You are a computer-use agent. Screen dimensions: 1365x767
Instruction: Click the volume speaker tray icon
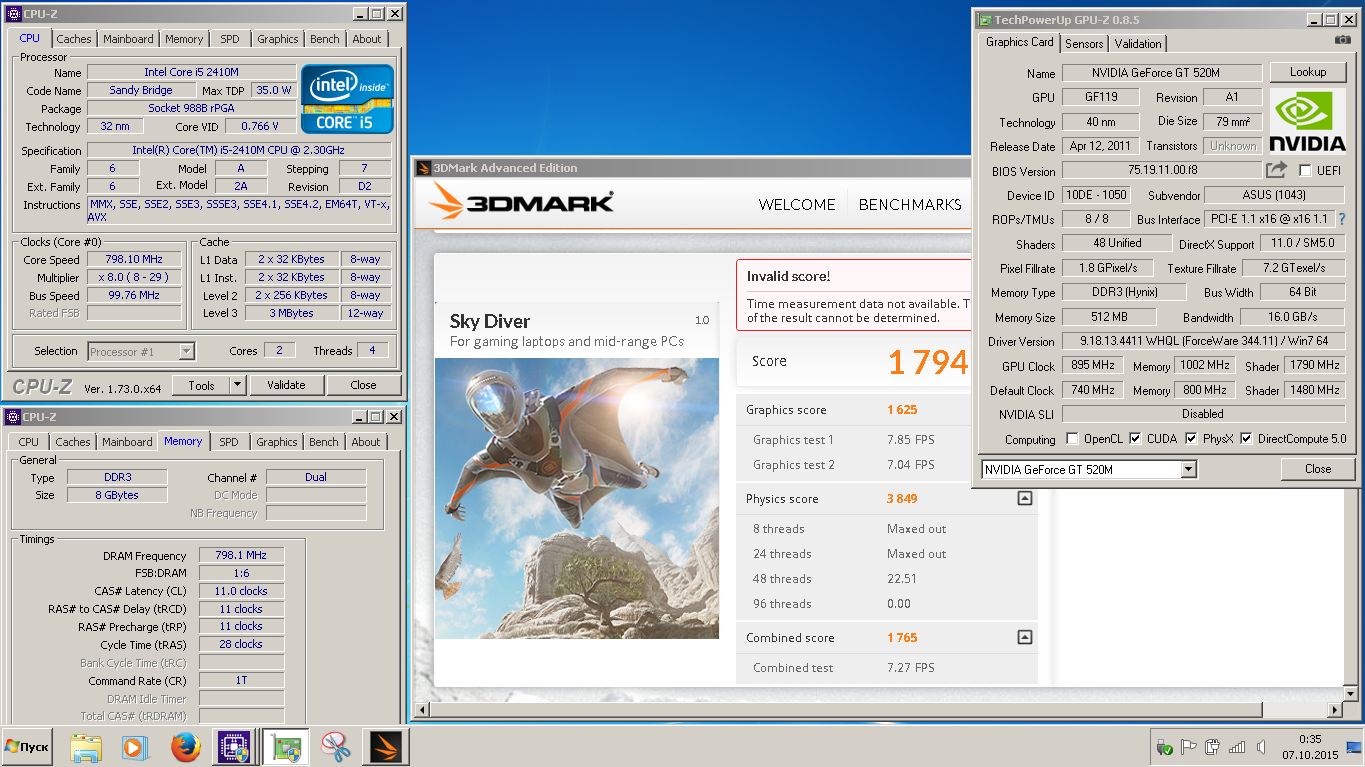pos(1261,747)
